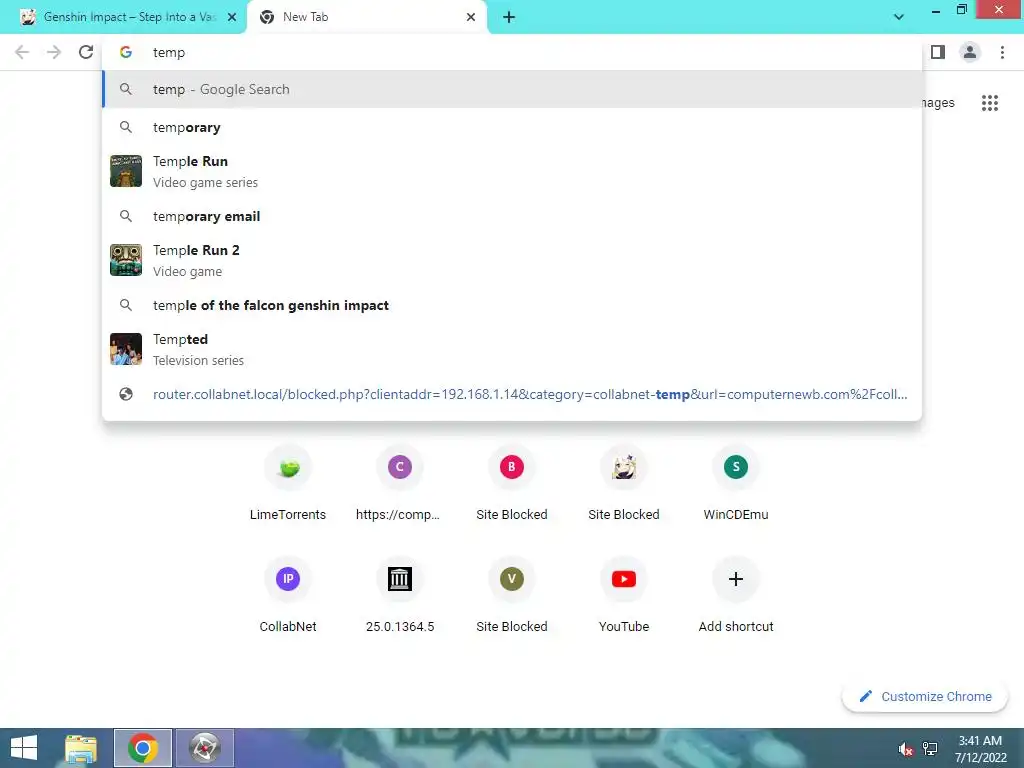This screenshot has height=768, width=1024.
Task: Click the taskbar app next to Chrome
Action: pyautogui.click(x=204, y=748)
